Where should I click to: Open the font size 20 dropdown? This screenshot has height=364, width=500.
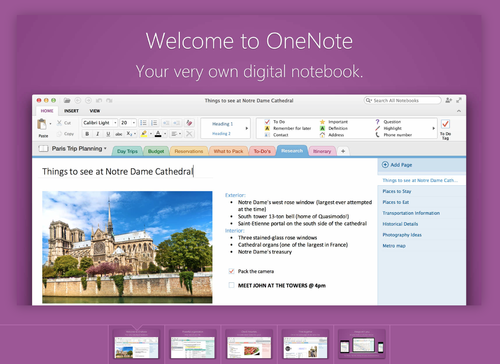click(134, 123)
